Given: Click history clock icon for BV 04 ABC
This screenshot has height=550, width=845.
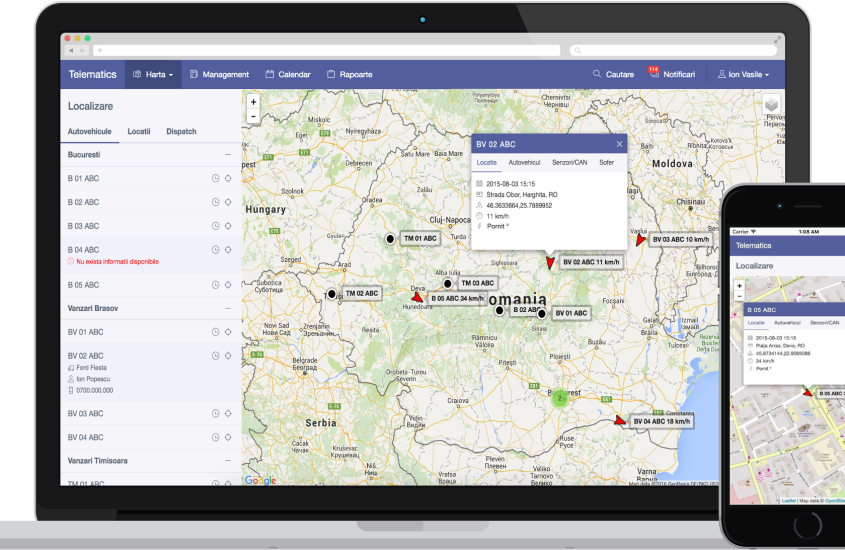Looking at the screenshot, I should pos(216,437).
